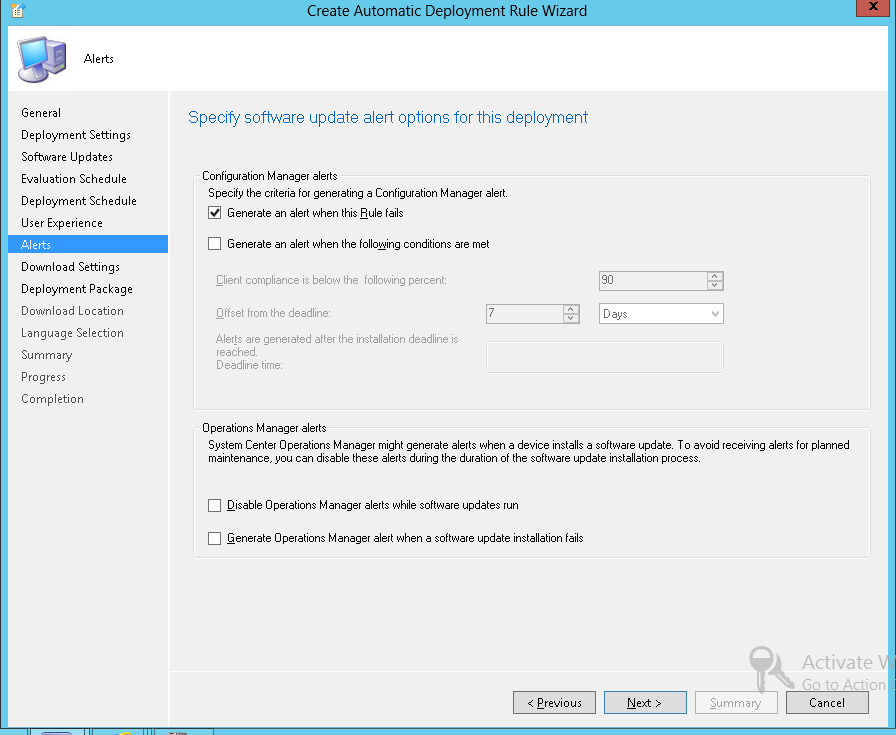Click the wizard title bar icon
The width and height of the screenshot is (896, 735).
click(x=18, y=10)
